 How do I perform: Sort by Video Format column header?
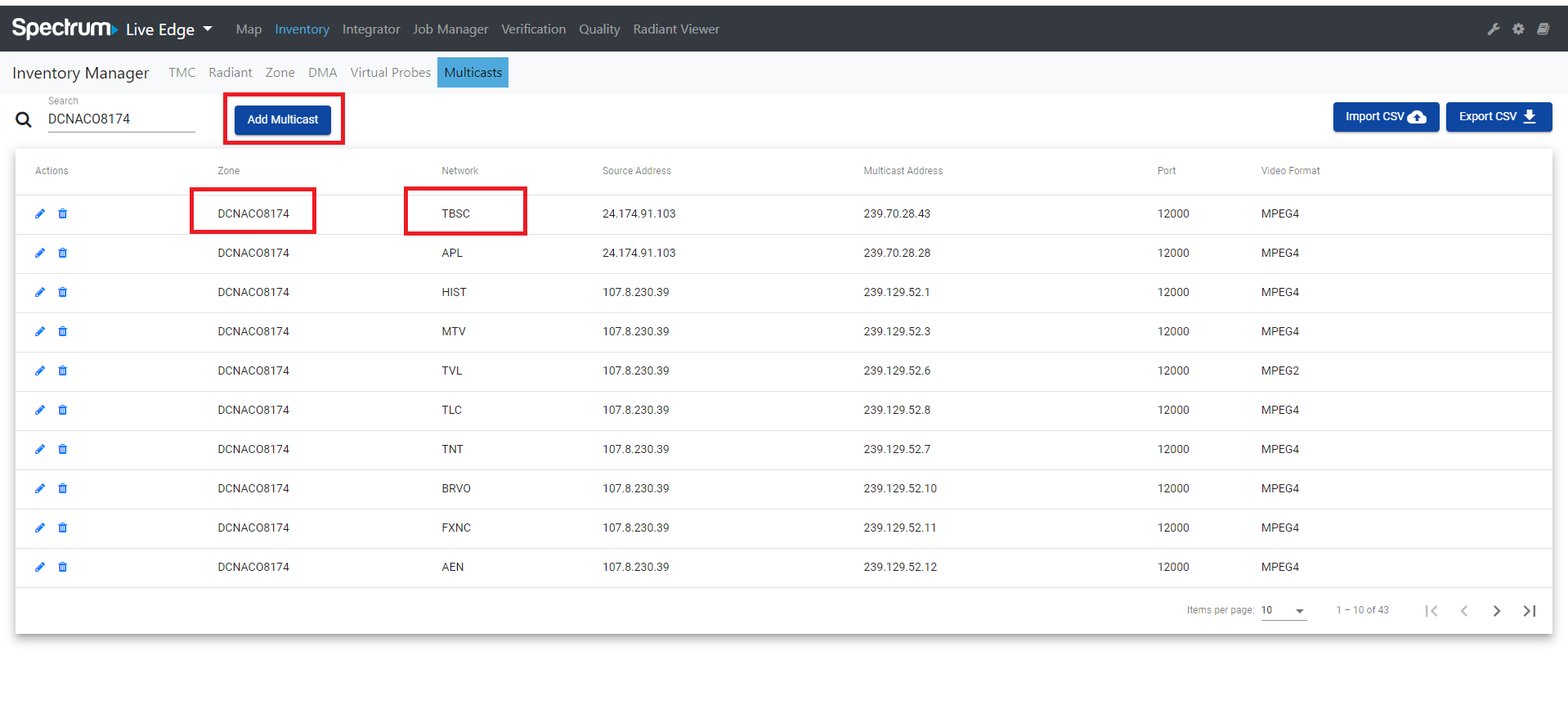point(1291,171)
